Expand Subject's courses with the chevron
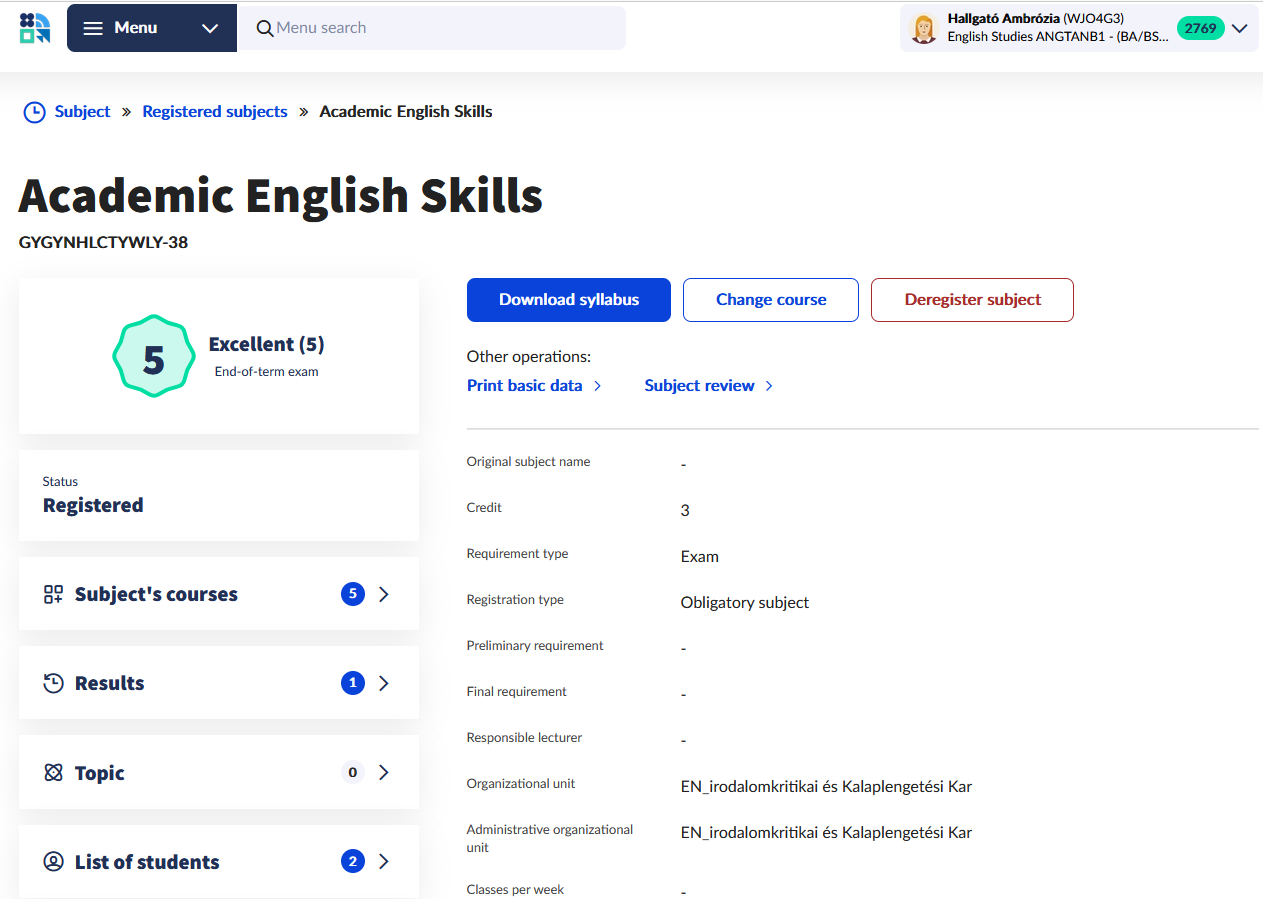The image size is (1263, 899). (384, 594)
